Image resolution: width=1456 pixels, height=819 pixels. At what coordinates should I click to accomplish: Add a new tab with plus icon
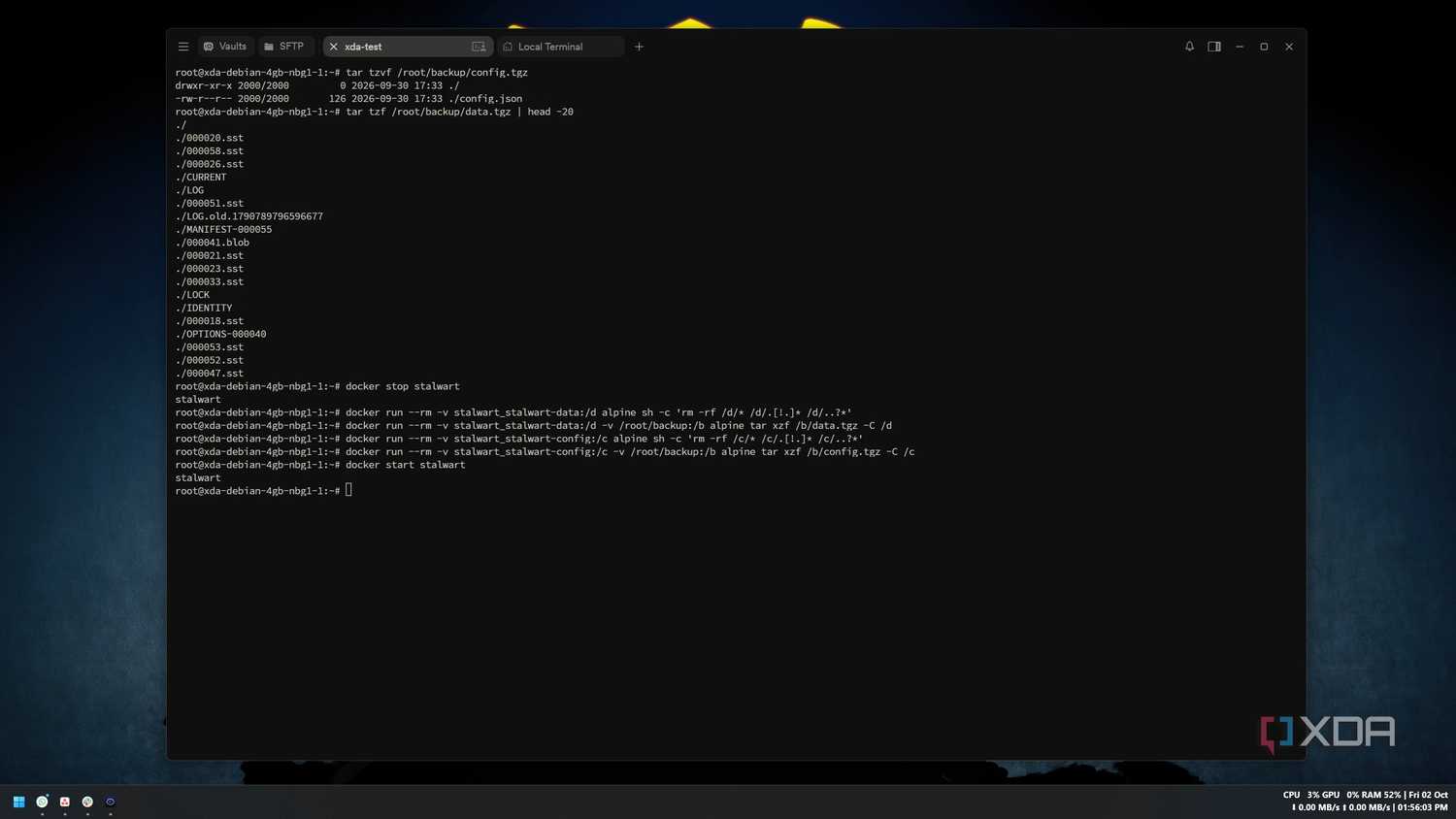639,47
